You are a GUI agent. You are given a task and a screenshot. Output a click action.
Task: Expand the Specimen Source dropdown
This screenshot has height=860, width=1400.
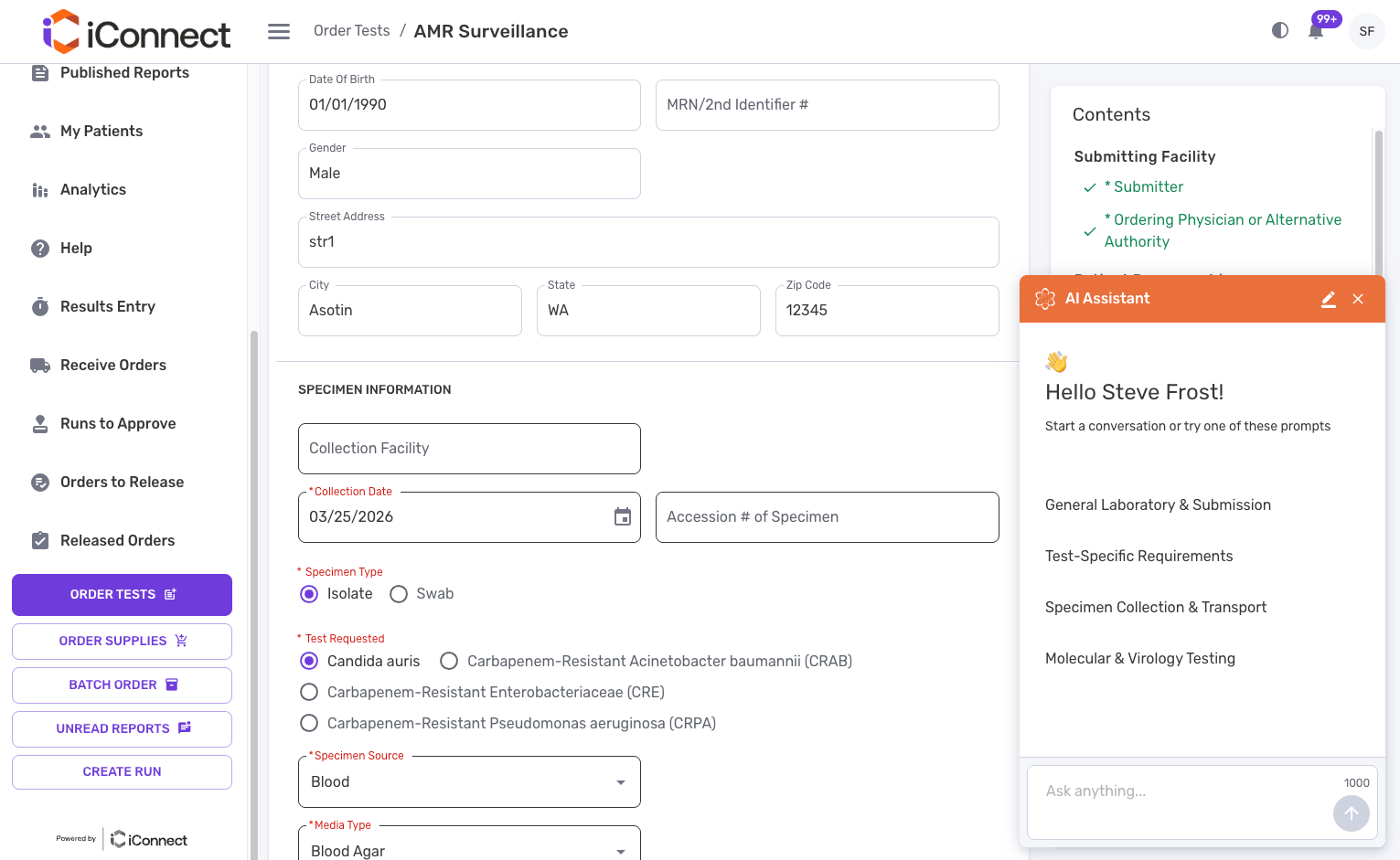click(469, 782)
